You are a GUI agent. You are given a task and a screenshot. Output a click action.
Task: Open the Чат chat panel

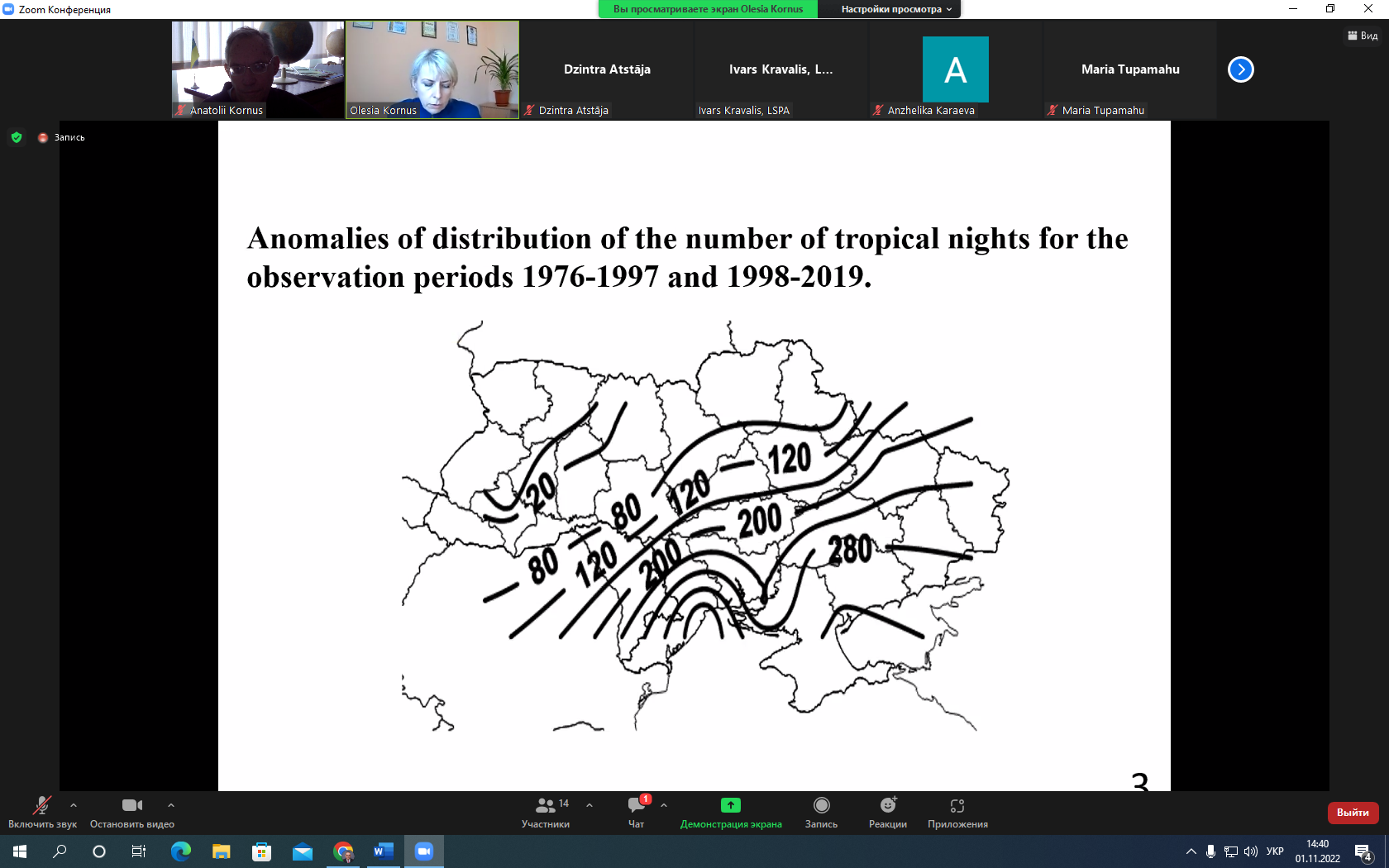point(636,811)
